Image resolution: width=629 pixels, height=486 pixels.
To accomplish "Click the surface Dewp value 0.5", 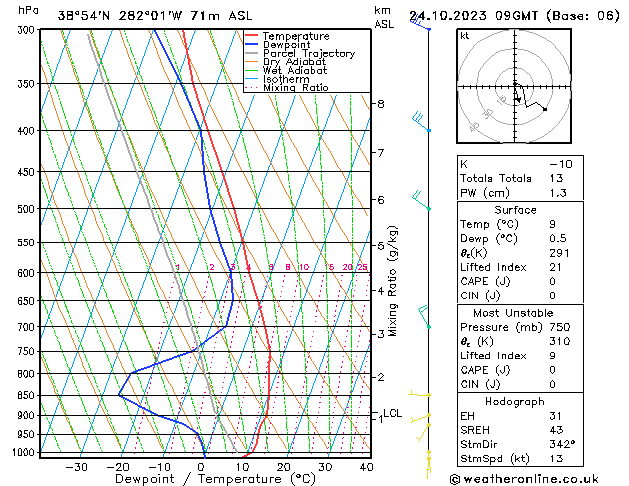I will (x=558, y=239).
